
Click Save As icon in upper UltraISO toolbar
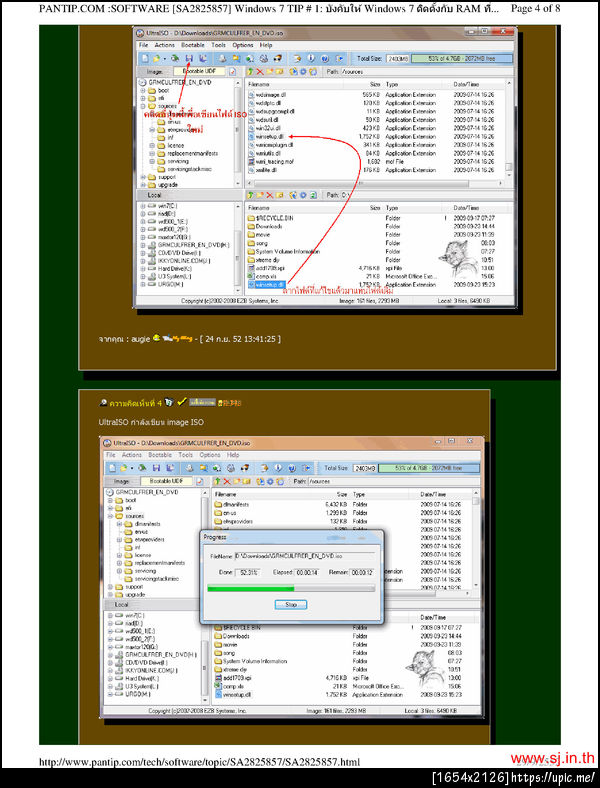tap(203, 58)
